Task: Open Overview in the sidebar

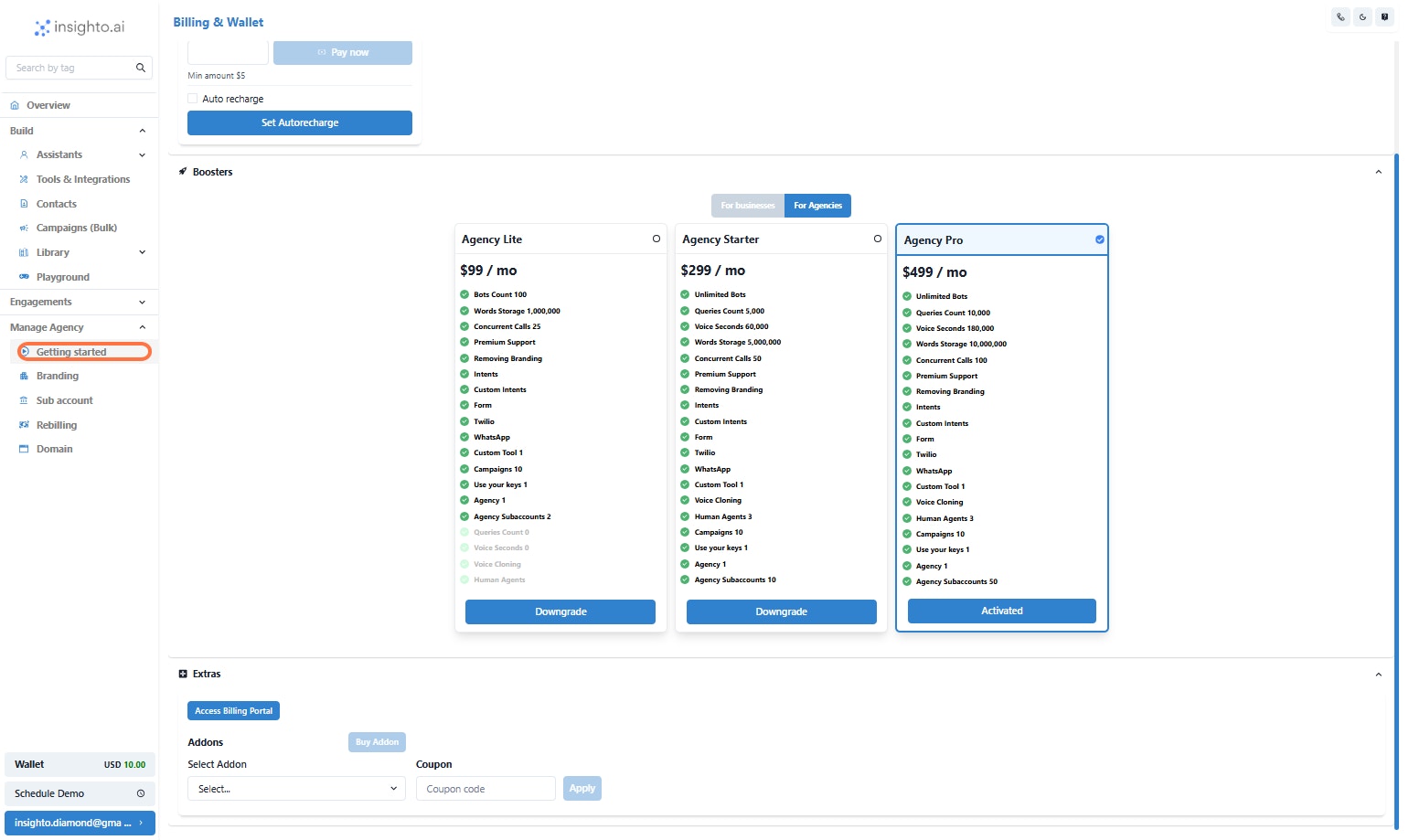Action: (x=80, y=105)
